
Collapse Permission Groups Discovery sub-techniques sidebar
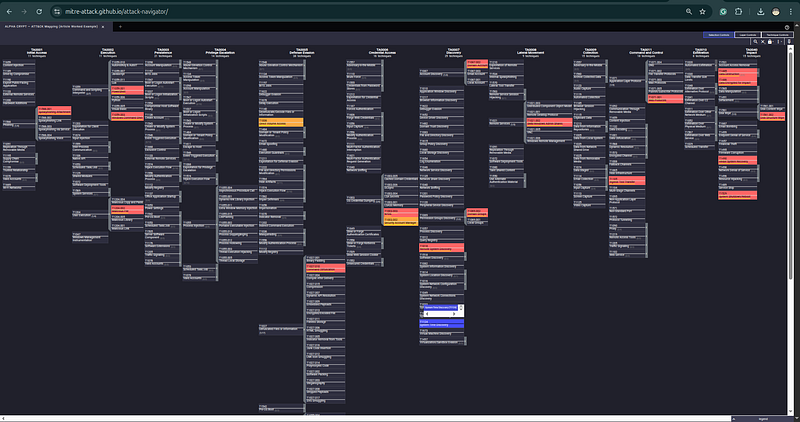[x=465, y=216]
